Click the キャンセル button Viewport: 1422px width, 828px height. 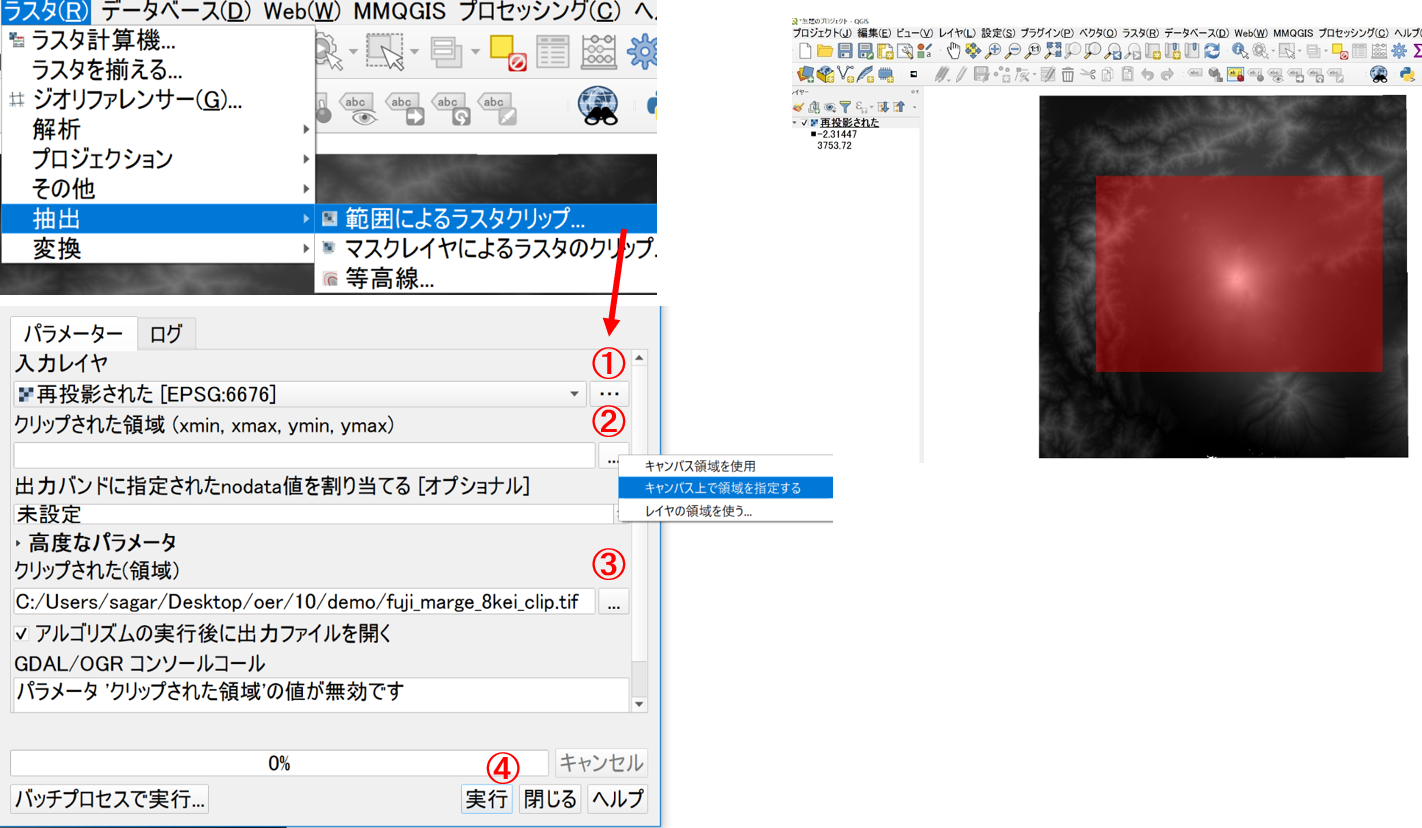(600, 763)
